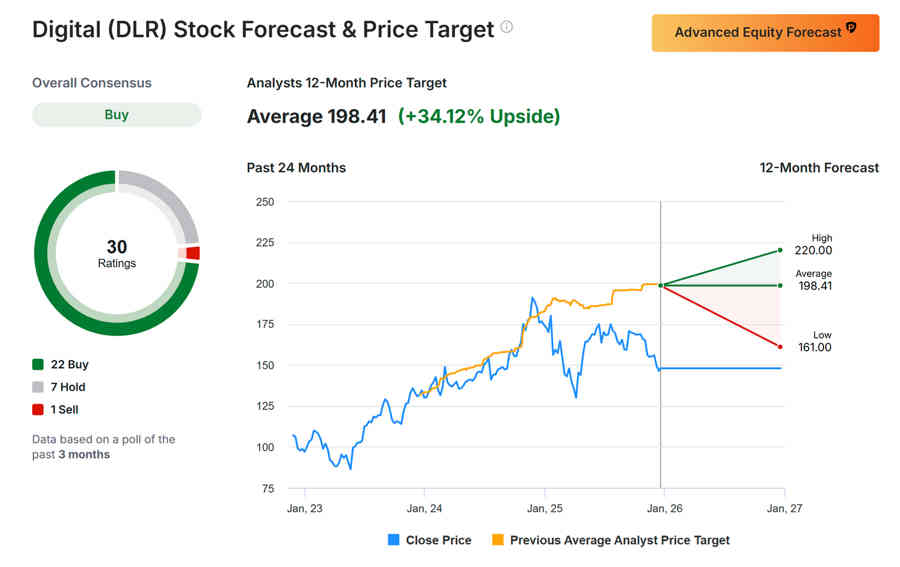Click the info icon beside the title
Screen dimensions: 900x567
pos(507,27)
